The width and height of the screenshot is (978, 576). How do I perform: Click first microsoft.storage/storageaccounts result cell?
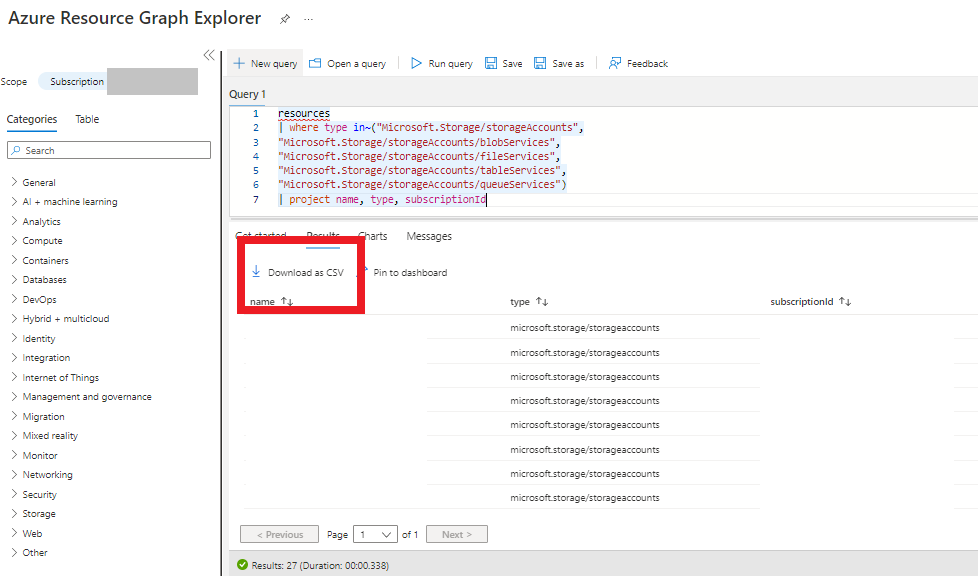tap(584, 328)
